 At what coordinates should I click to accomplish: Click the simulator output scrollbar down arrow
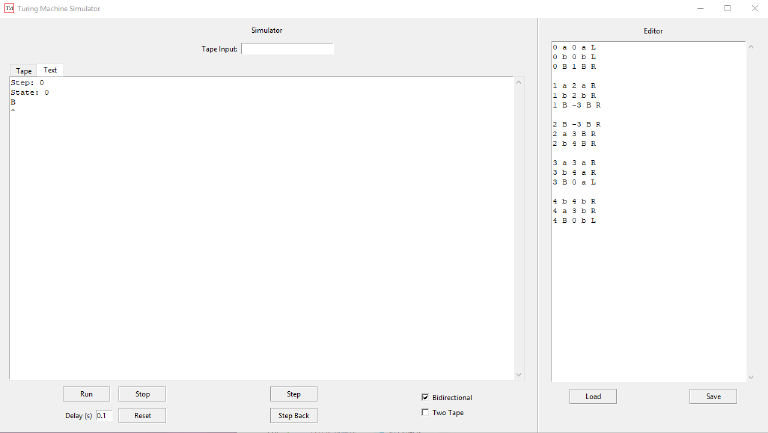tap(519, 375)
